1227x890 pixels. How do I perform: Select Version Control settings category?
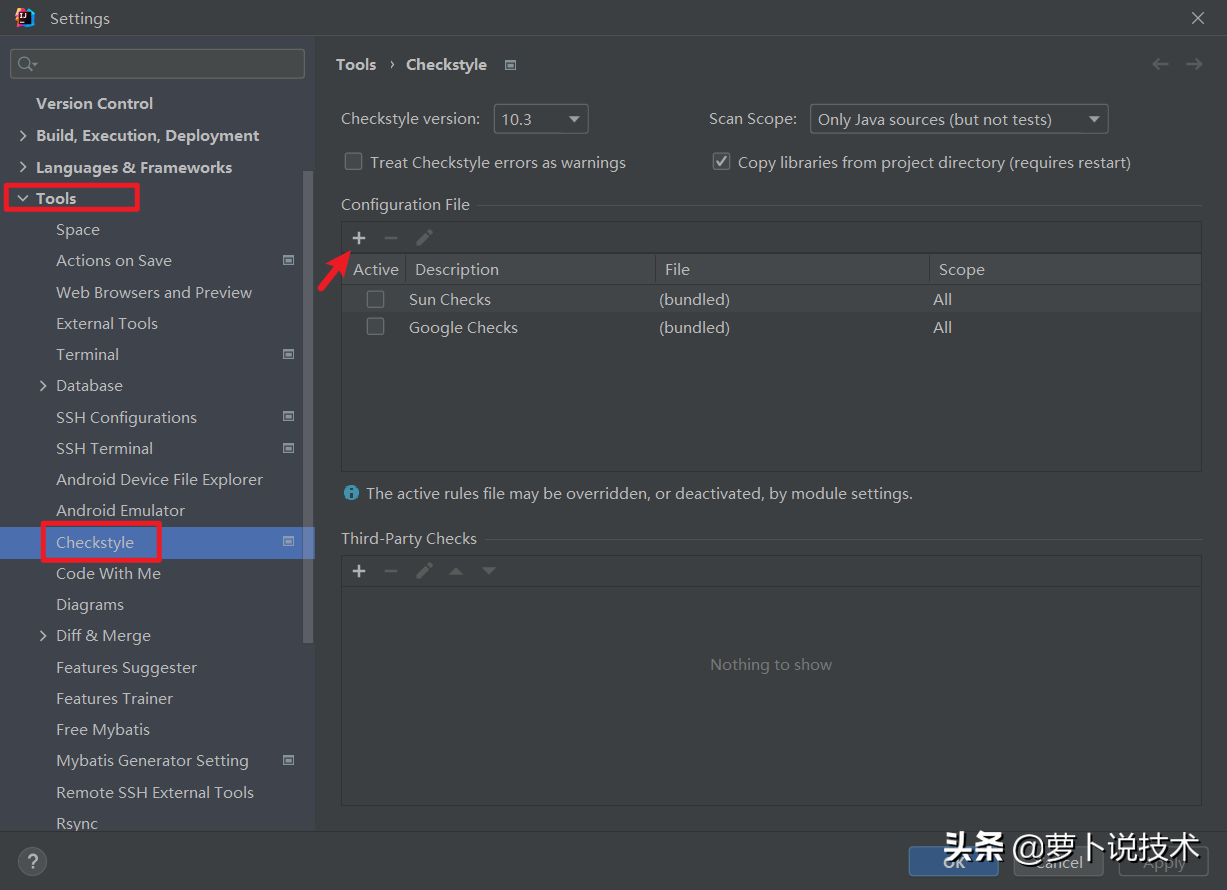[94, 103]
